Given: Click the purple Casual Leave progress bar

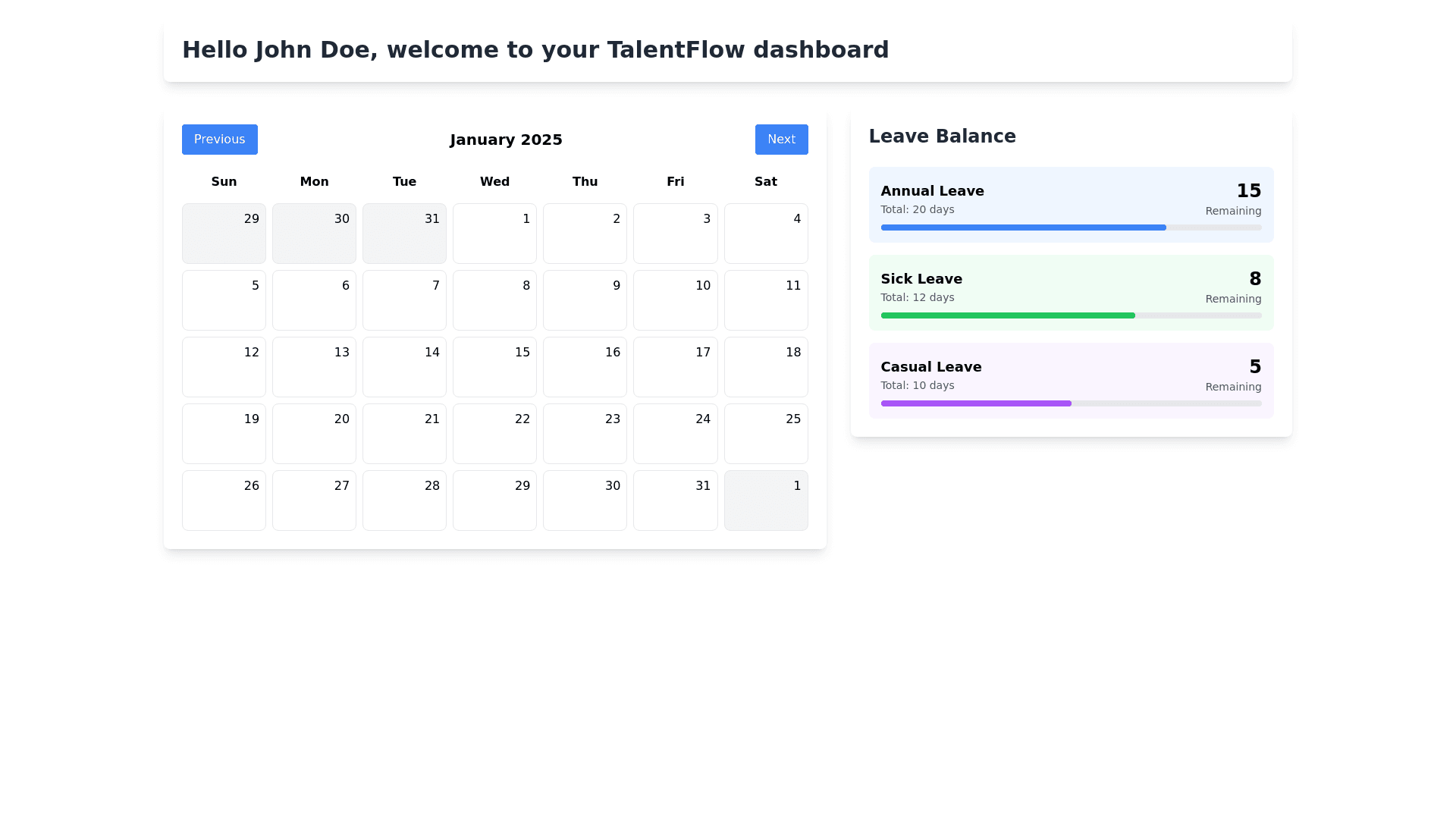Looking at the screenshot, I should 977,403.
